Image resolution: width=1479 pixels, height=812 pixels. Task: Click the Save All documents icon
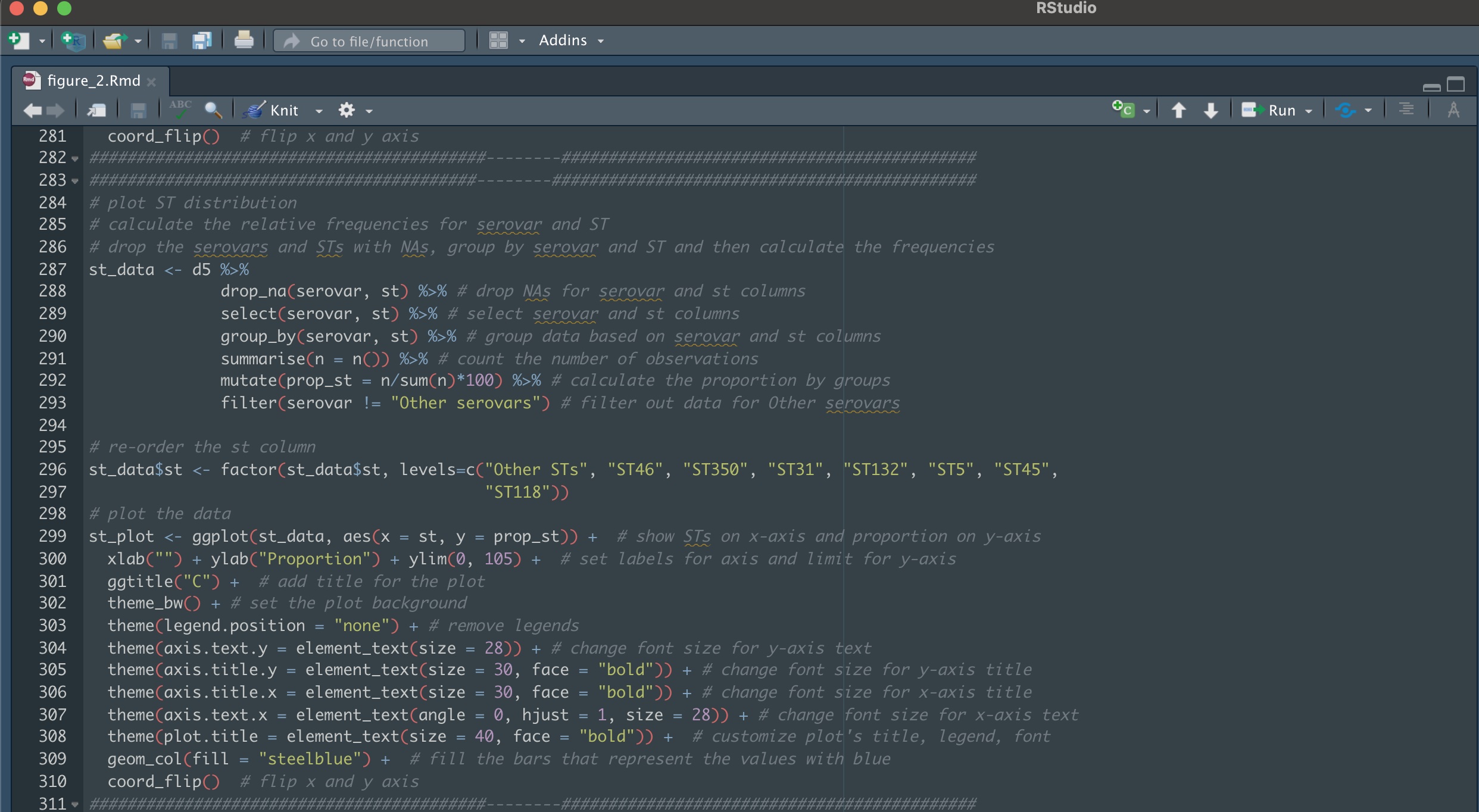[x=202, y=40]
